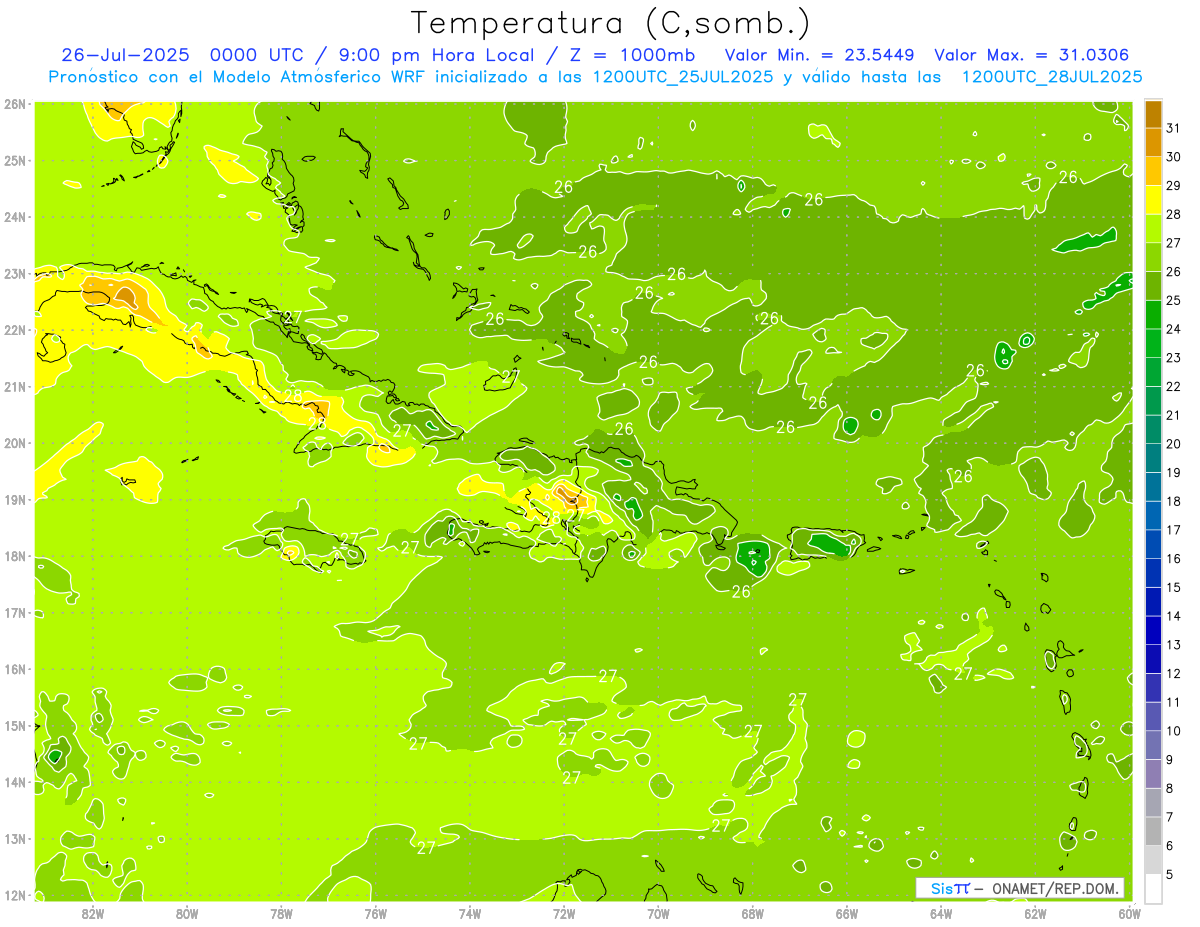Click the 20N latitude axis label
Screen dimensions: 1200x927
[14, 443]
